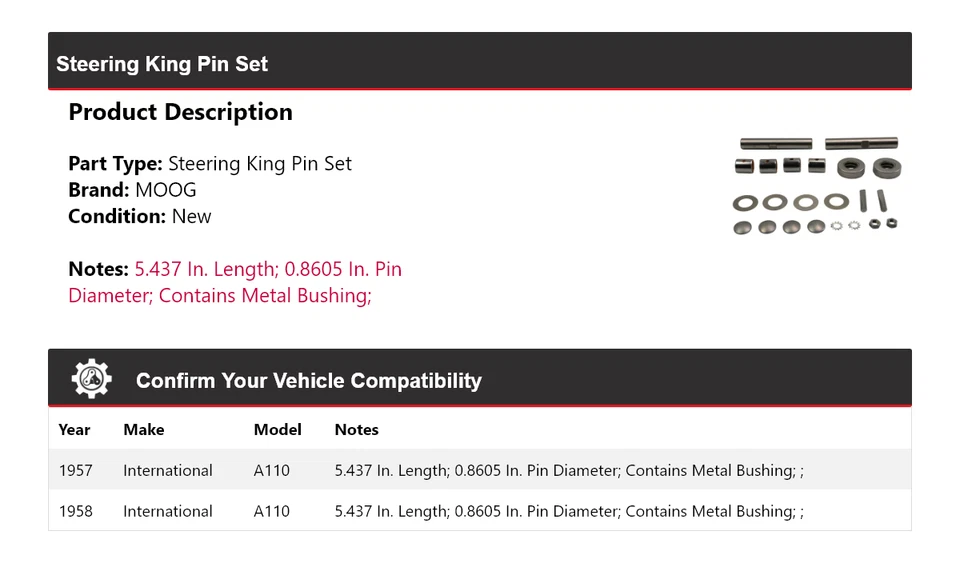Click International in the 1957 row
960x563 pixels.
168,470
